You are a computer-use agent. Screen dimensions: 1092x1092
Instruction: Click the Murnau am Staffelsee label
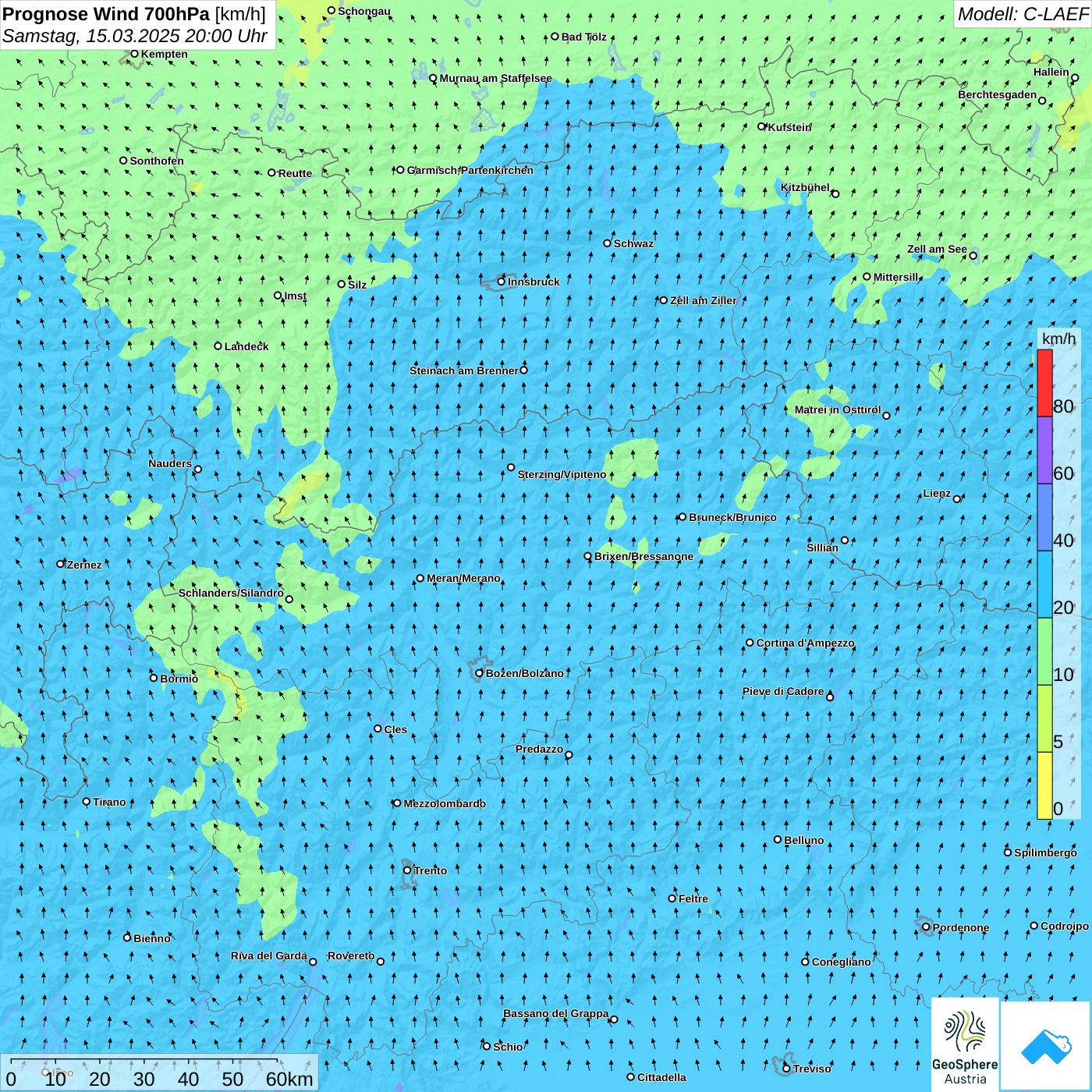(495, 78)
